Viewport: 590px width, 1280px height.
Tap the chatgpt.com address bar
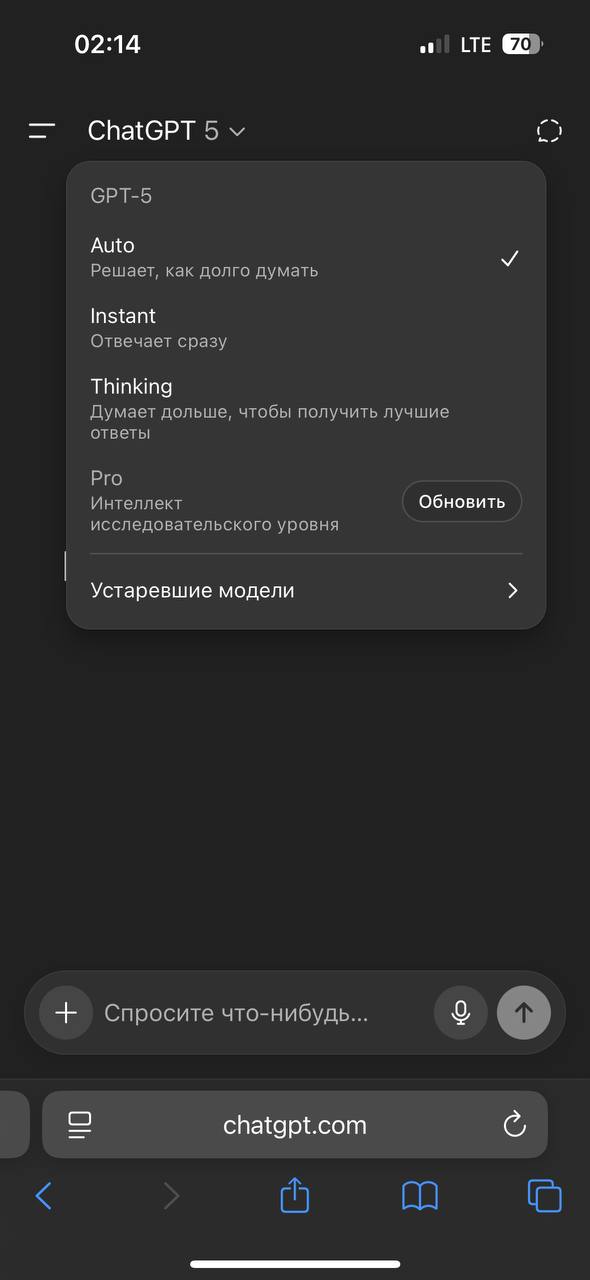click(295, 1125)
